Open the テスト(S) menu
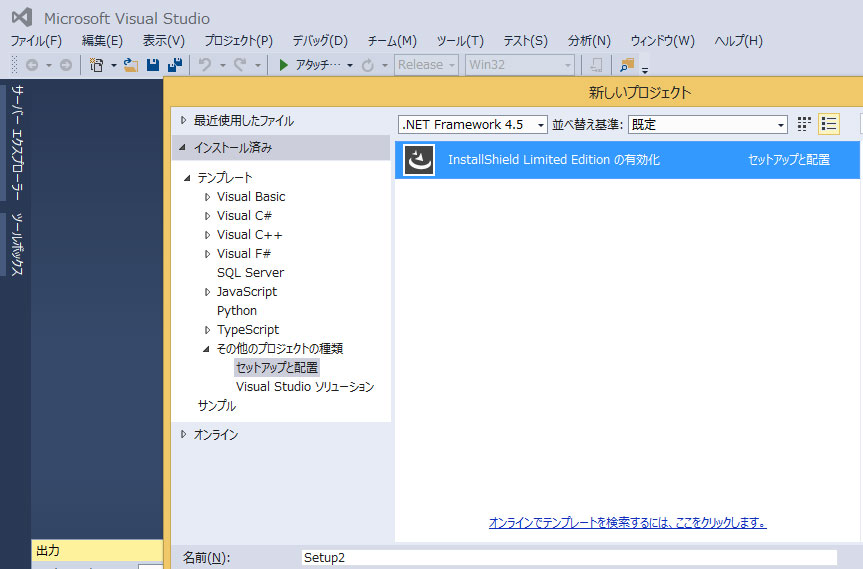This screenshot has width=863, height=569. click(x=525, y=41)
